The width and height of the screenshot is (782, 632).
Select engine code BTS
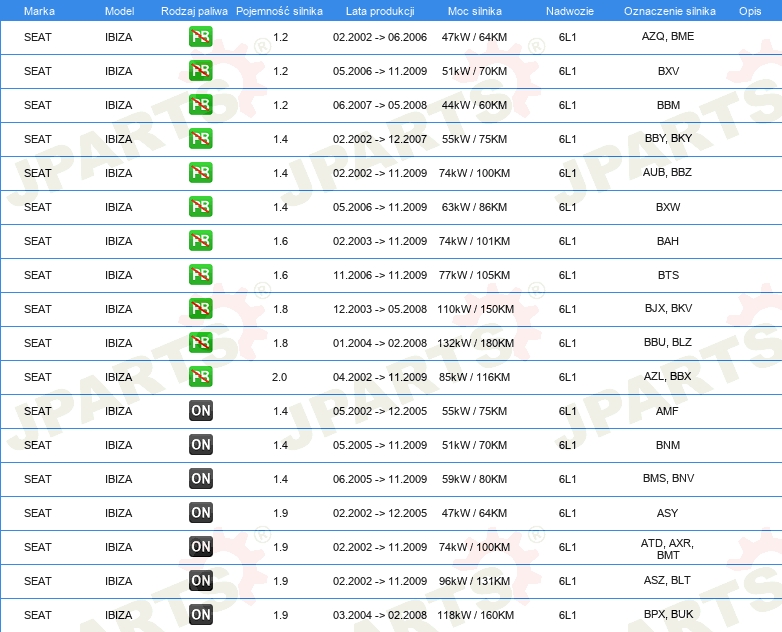668,275
